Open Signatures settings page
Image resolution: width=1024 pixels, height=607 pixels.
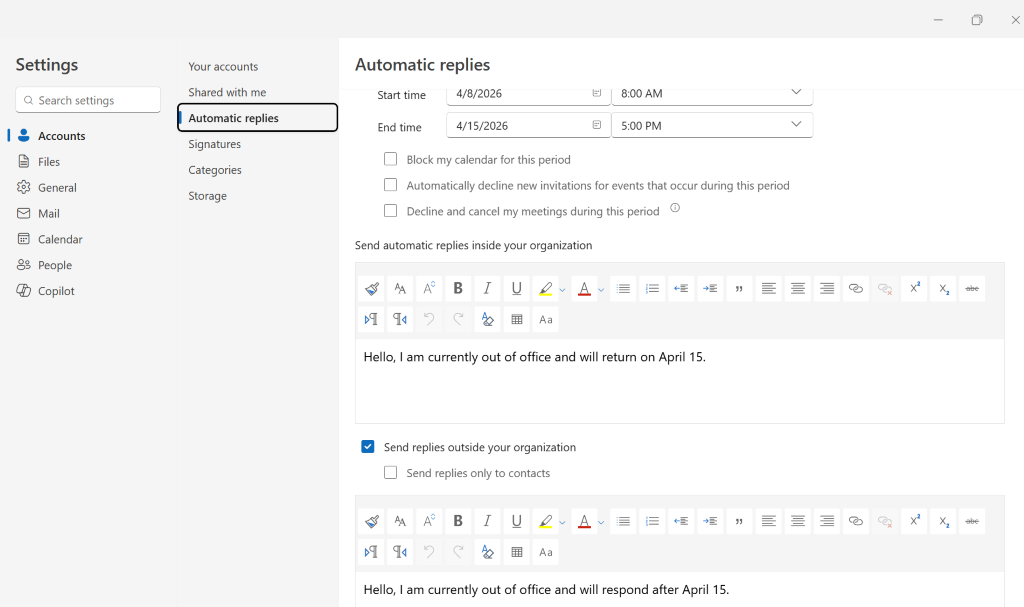click(x=215, y=144)
